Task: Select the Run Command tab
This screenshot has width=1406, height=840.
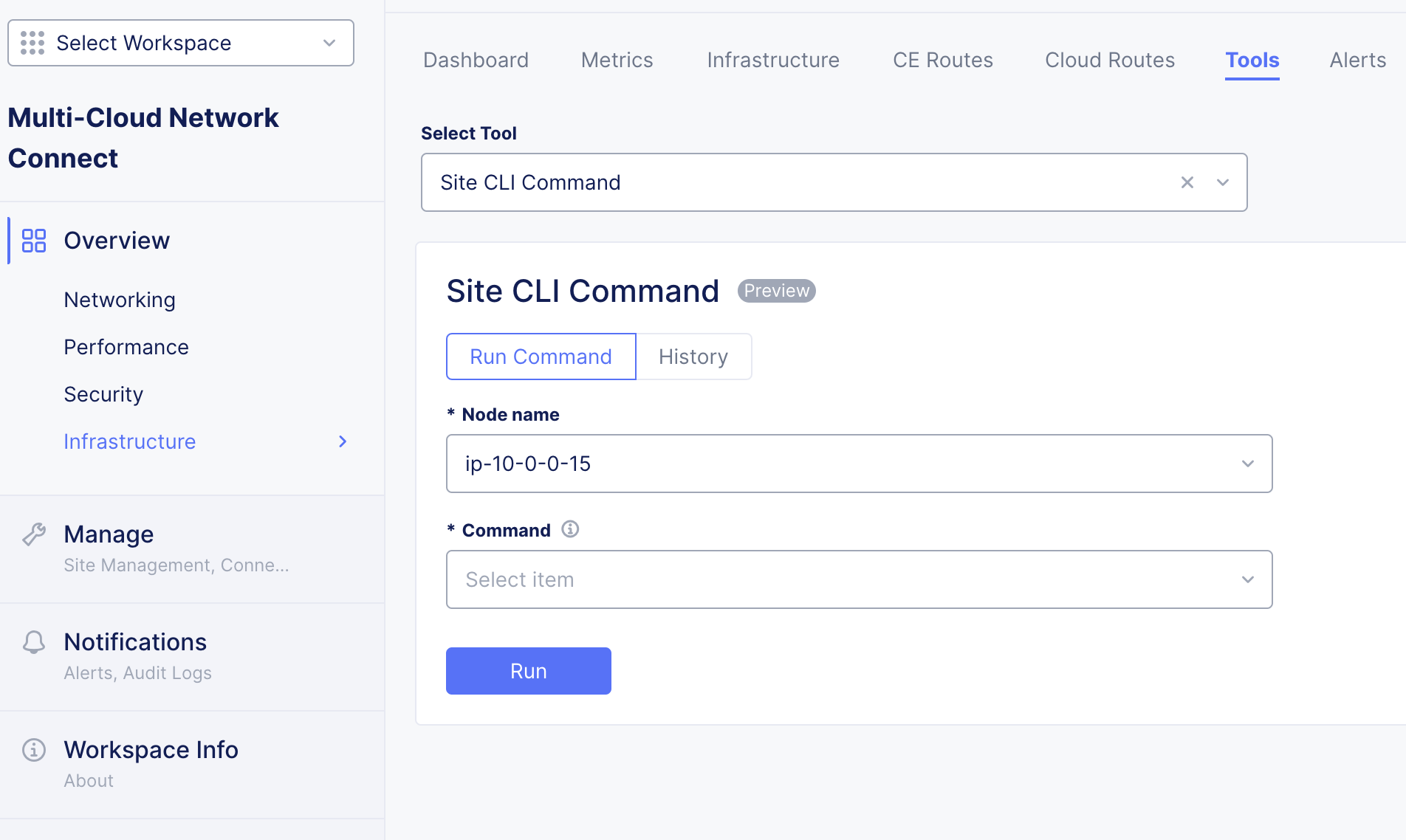Action: point(541,357)
